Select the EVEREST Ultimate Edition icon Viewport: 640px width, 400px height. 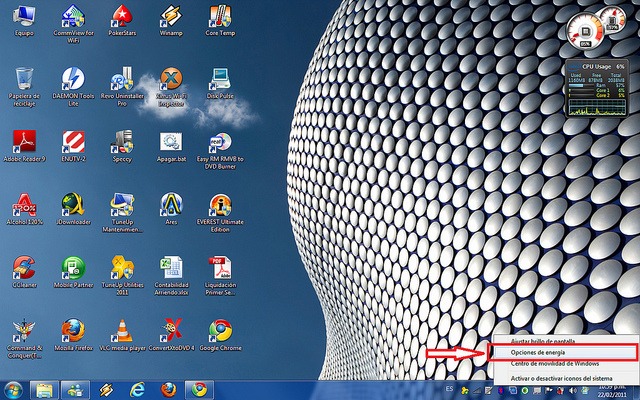click(x=221, y=204)
